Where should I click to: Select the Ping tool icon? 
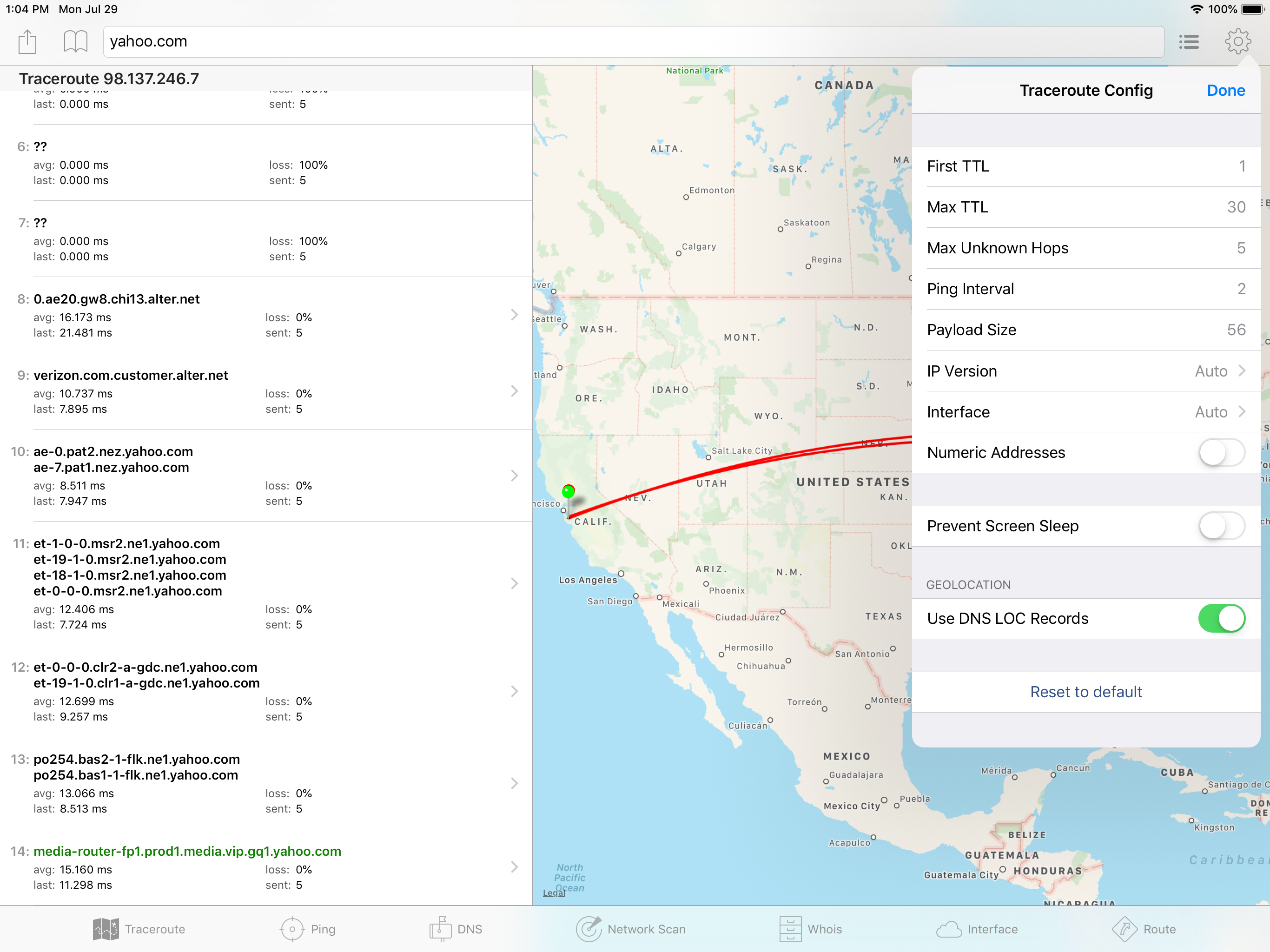click(x=291, y=928)
